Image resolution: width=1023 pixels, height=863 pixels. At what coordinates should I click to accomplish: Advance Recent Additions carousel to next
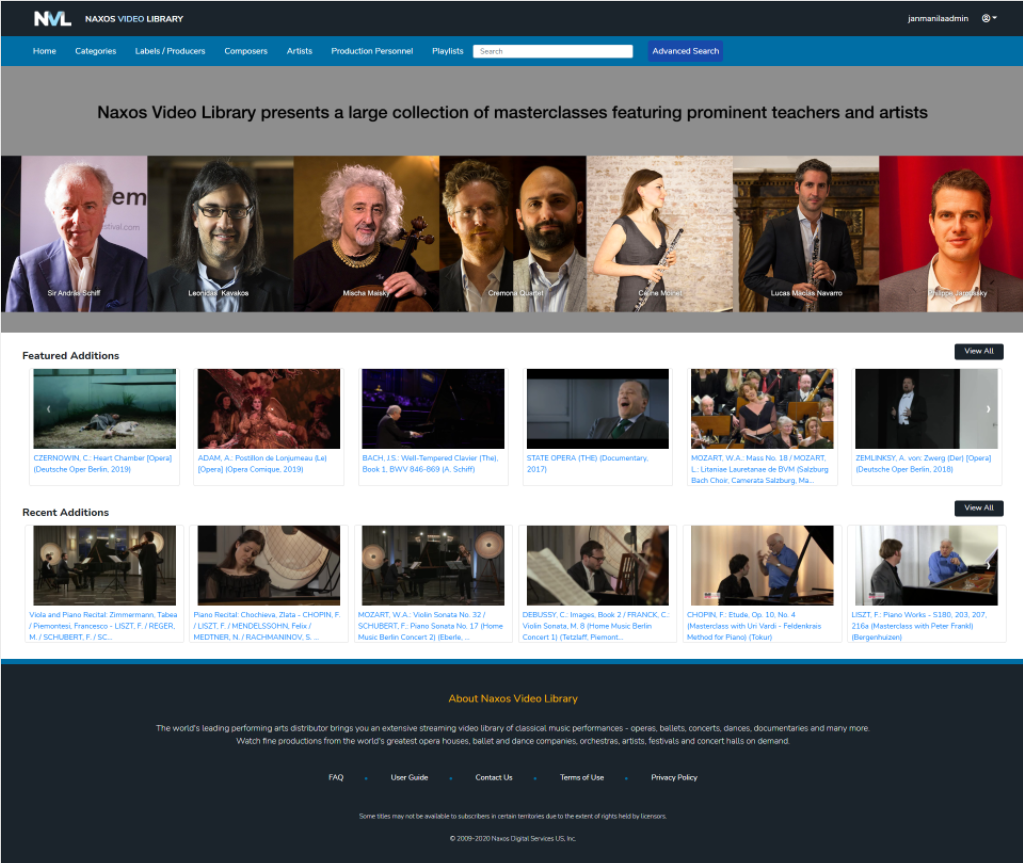point(988,565)
